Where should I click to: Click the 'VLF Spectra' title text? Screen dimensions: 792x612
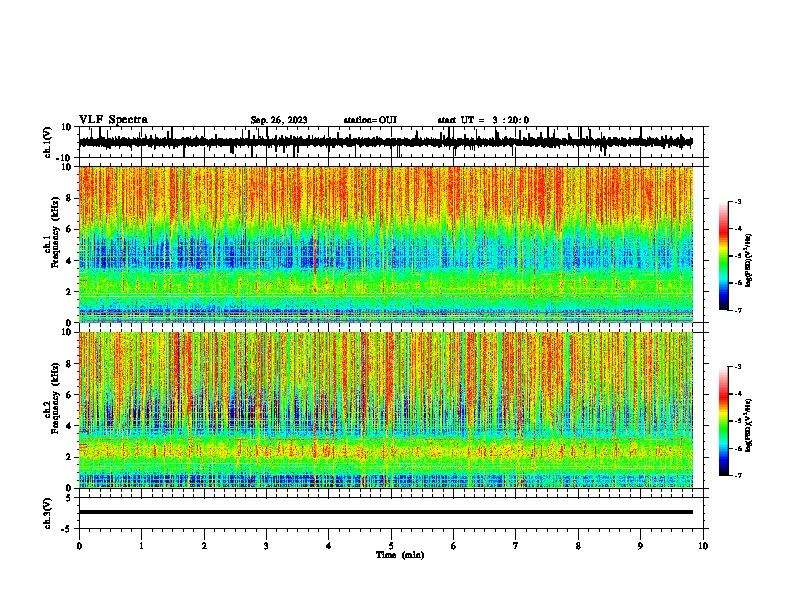pyautogui.click(x=113, y=120)
